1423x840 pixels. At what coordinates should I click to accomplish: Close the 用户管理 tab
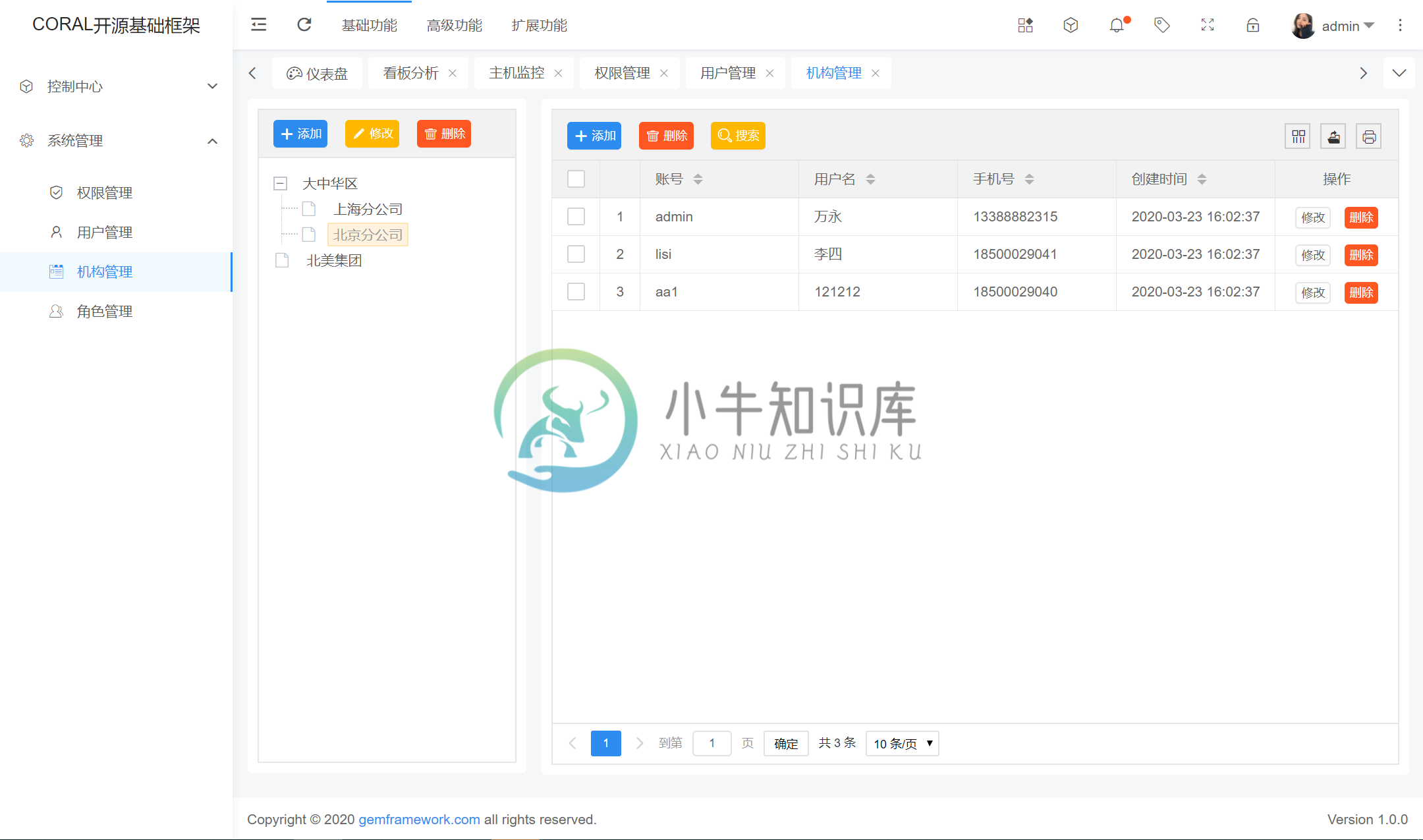[769, 73]
